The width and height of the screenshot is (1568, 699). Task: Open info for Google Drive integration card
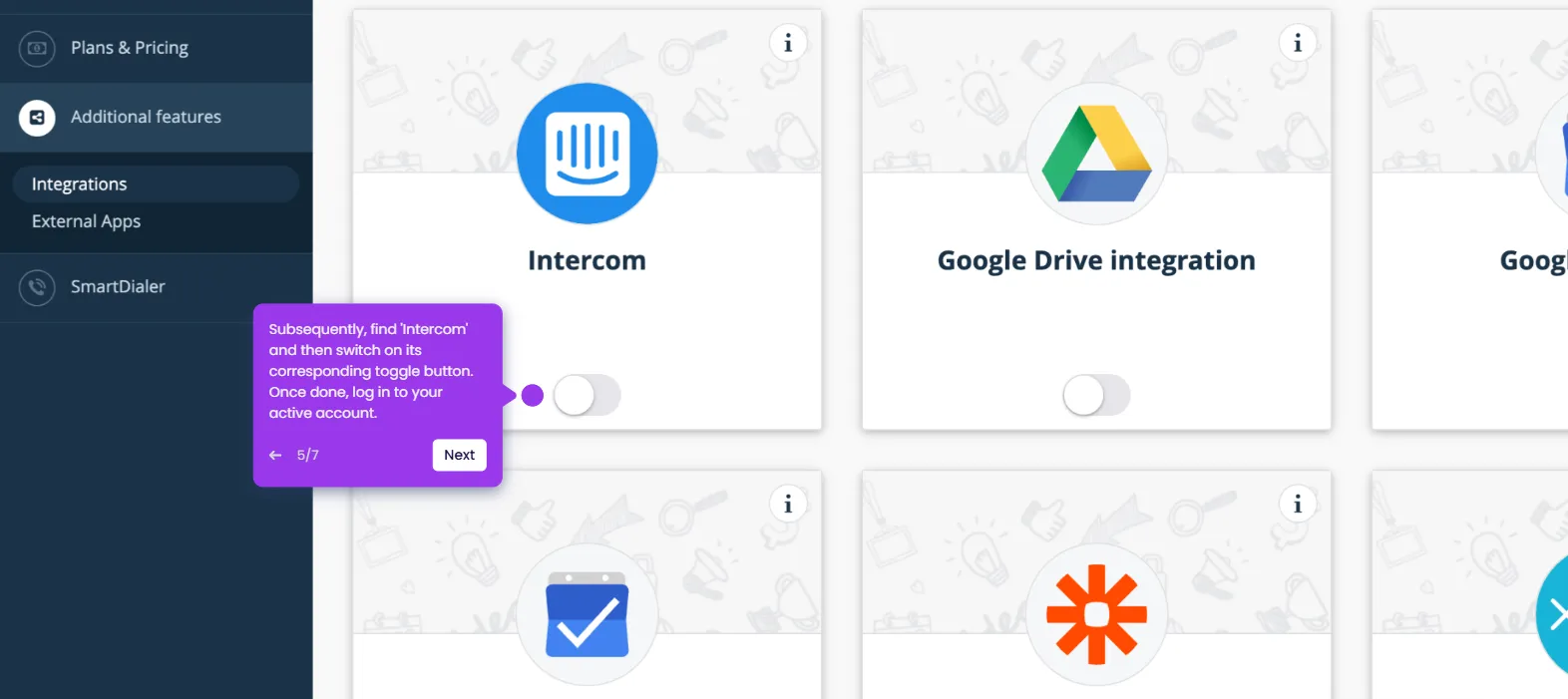coord(1298,43)
